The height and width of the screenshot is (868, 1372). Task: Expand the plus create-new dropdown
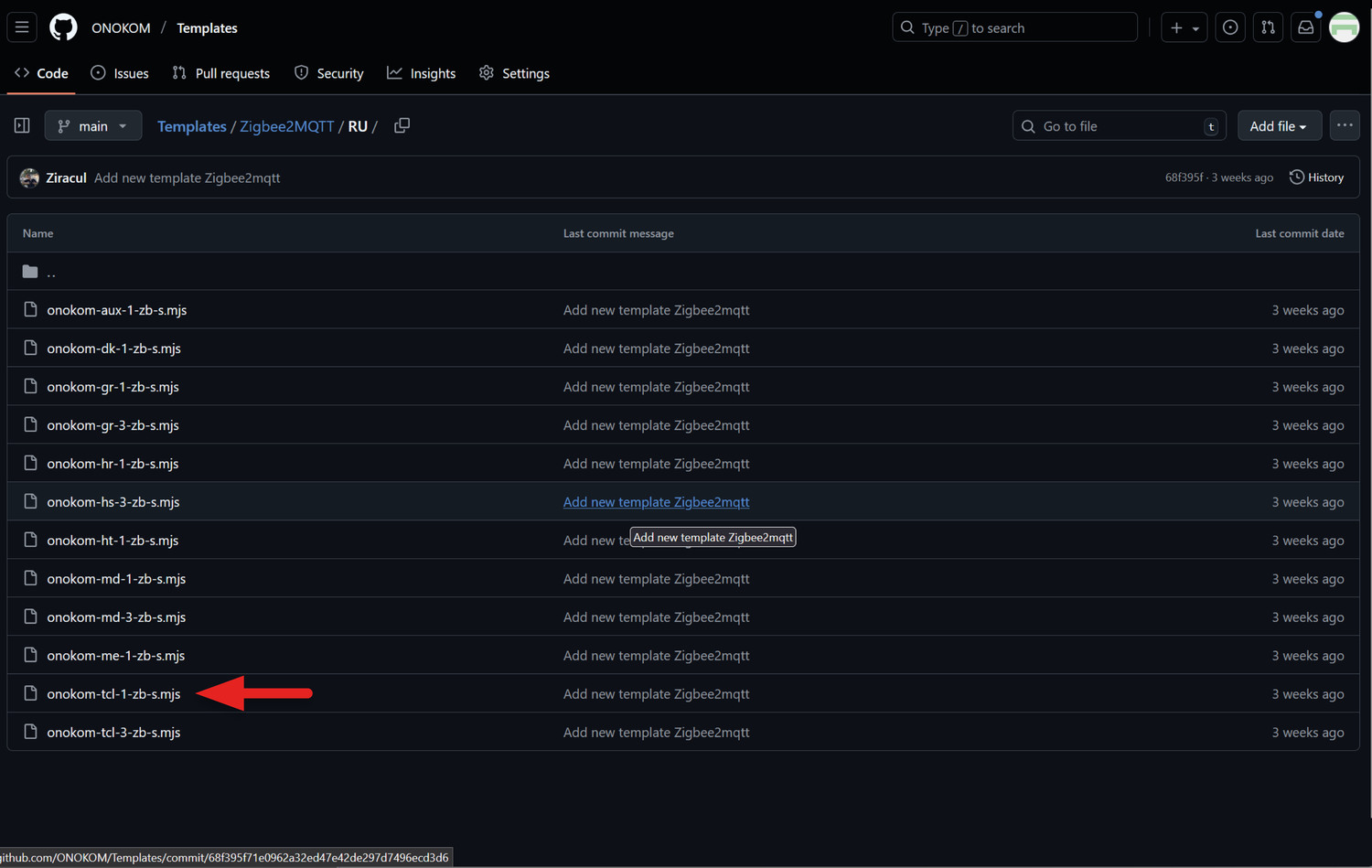1184,27
